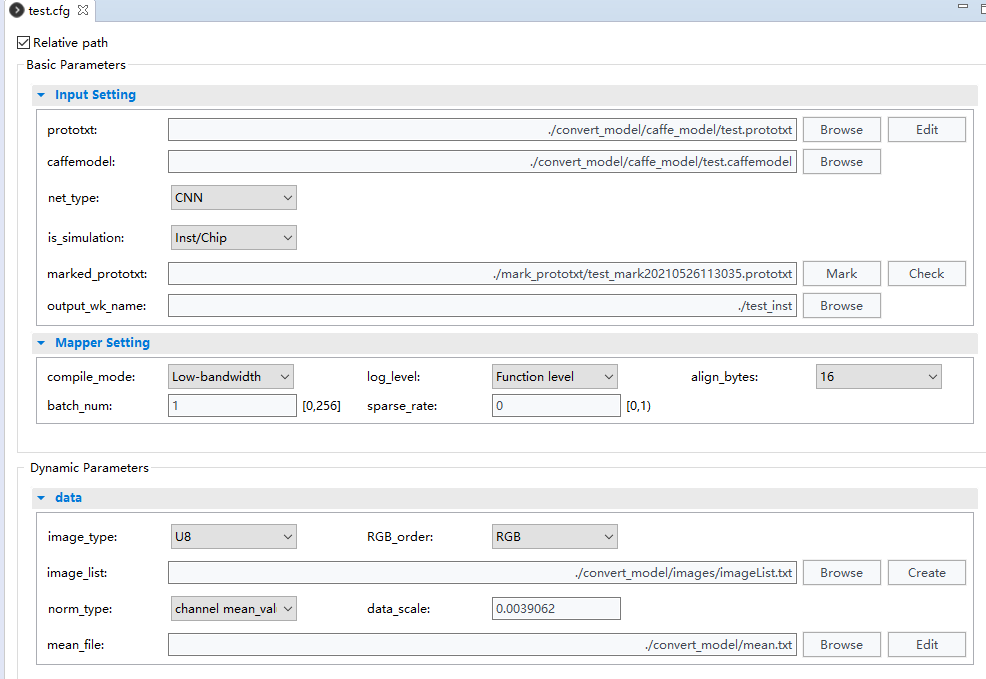Click the mean_file path field
The height and width of the screenshot is (679, 986).
click(x=482, y=644)
